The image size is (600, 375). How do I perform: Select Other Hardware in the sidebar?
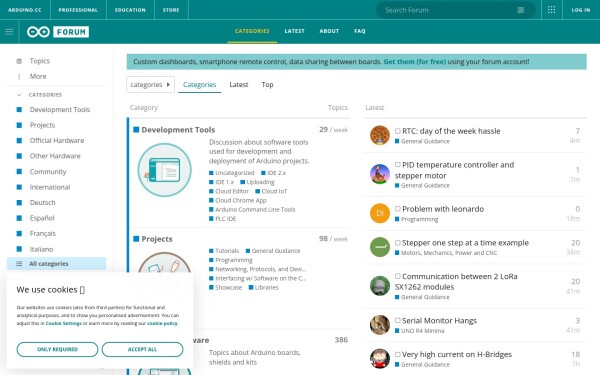[x=55, y=156]
